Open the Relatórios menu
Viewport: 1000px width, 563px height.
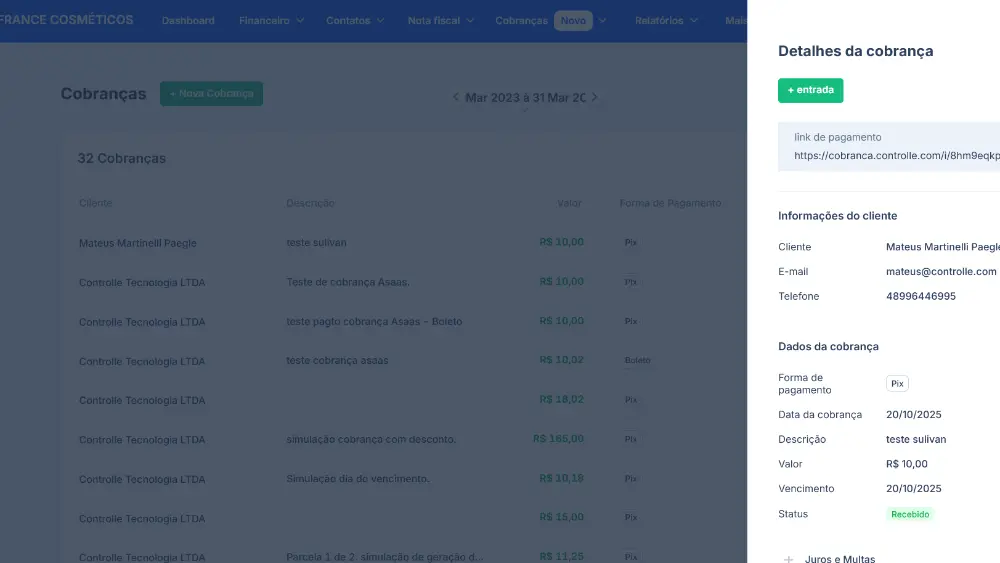pos(659,20)
